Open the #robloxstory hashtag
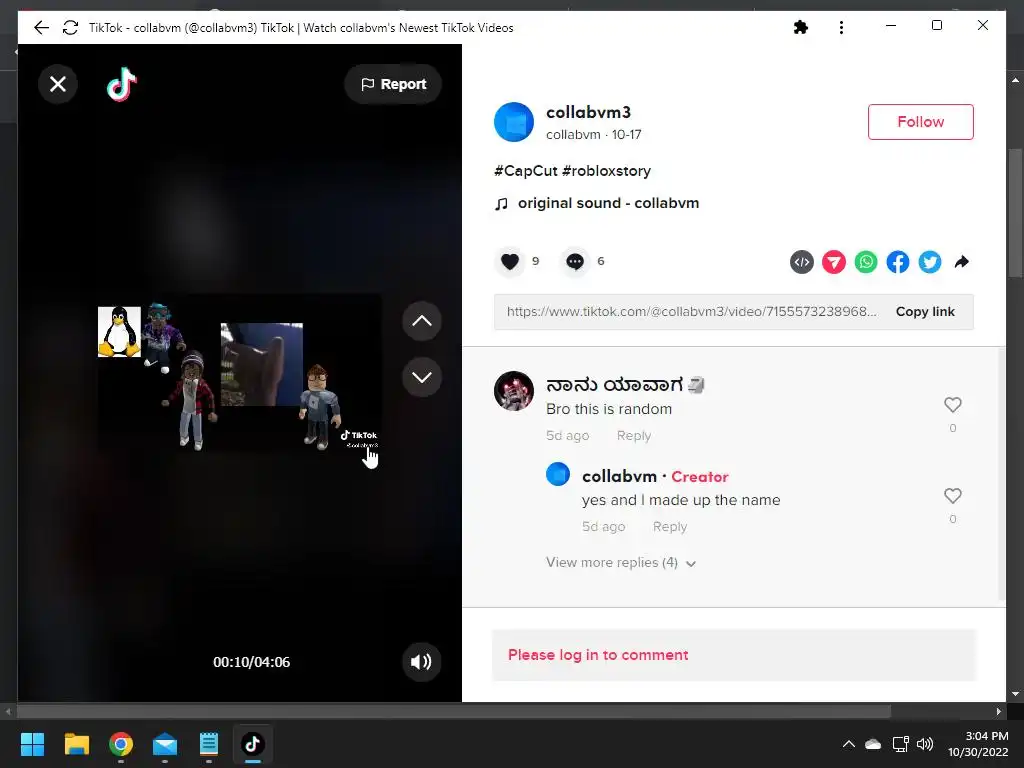 [x=606, y=171]
